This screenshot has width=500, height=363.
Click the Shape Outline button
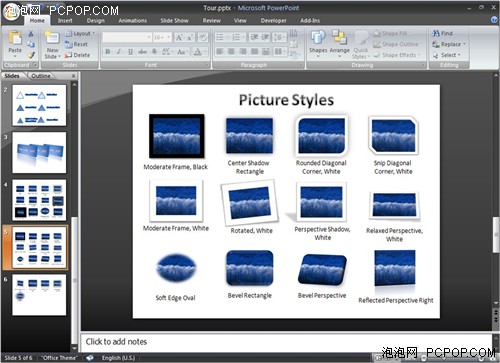click(397, 44)
